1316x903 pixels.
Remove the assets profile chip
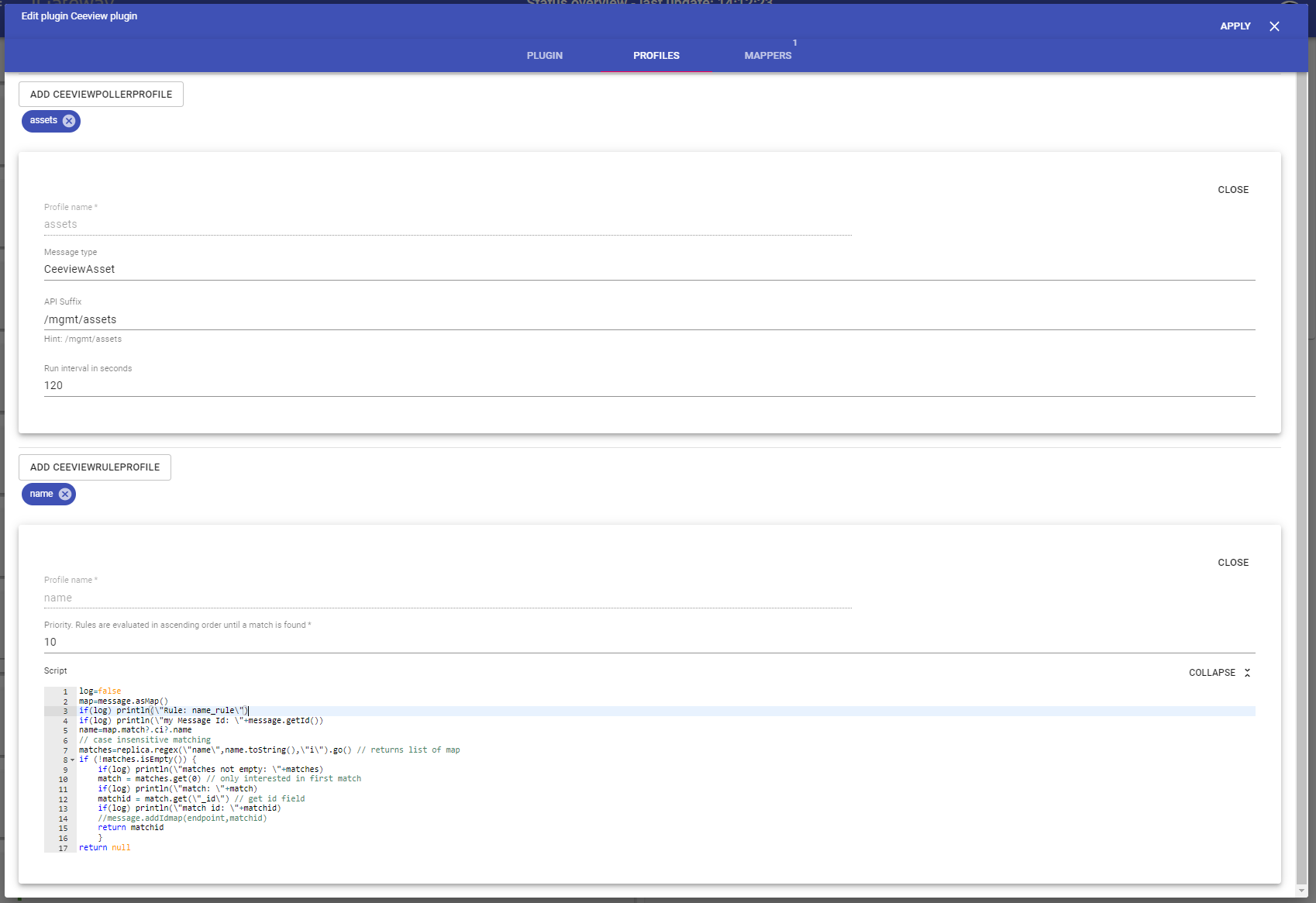click(x=69, y=121)
